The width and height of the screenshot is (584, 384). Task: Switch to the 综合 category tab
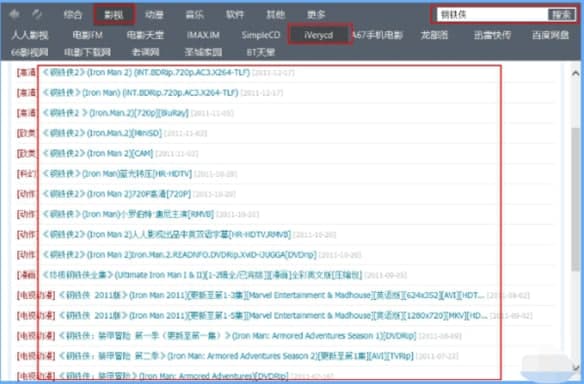coord(73,15)
